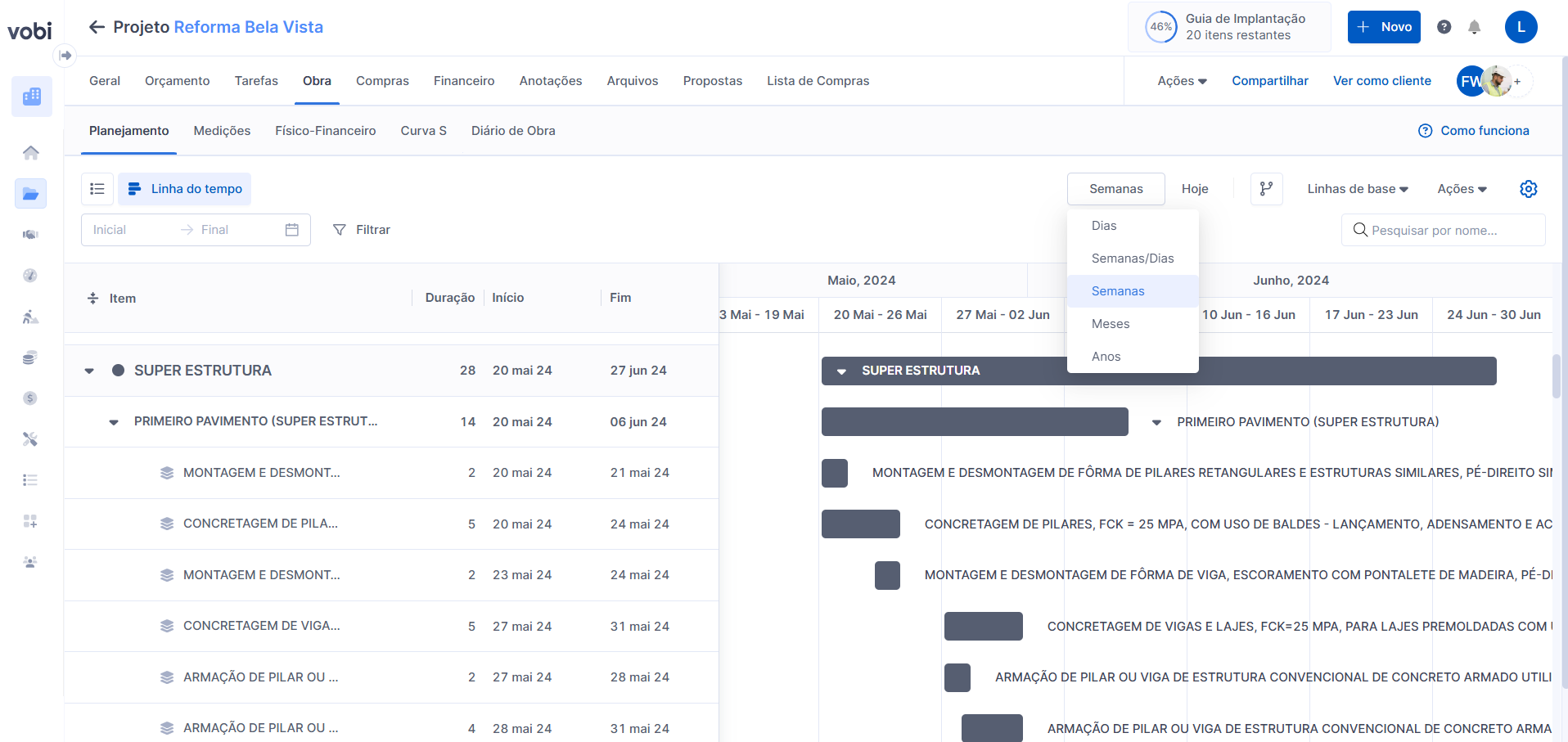Screen dimensions: 1568x742
Task: Activate the Linha do tempo view
Action: [x=185, y=189]
